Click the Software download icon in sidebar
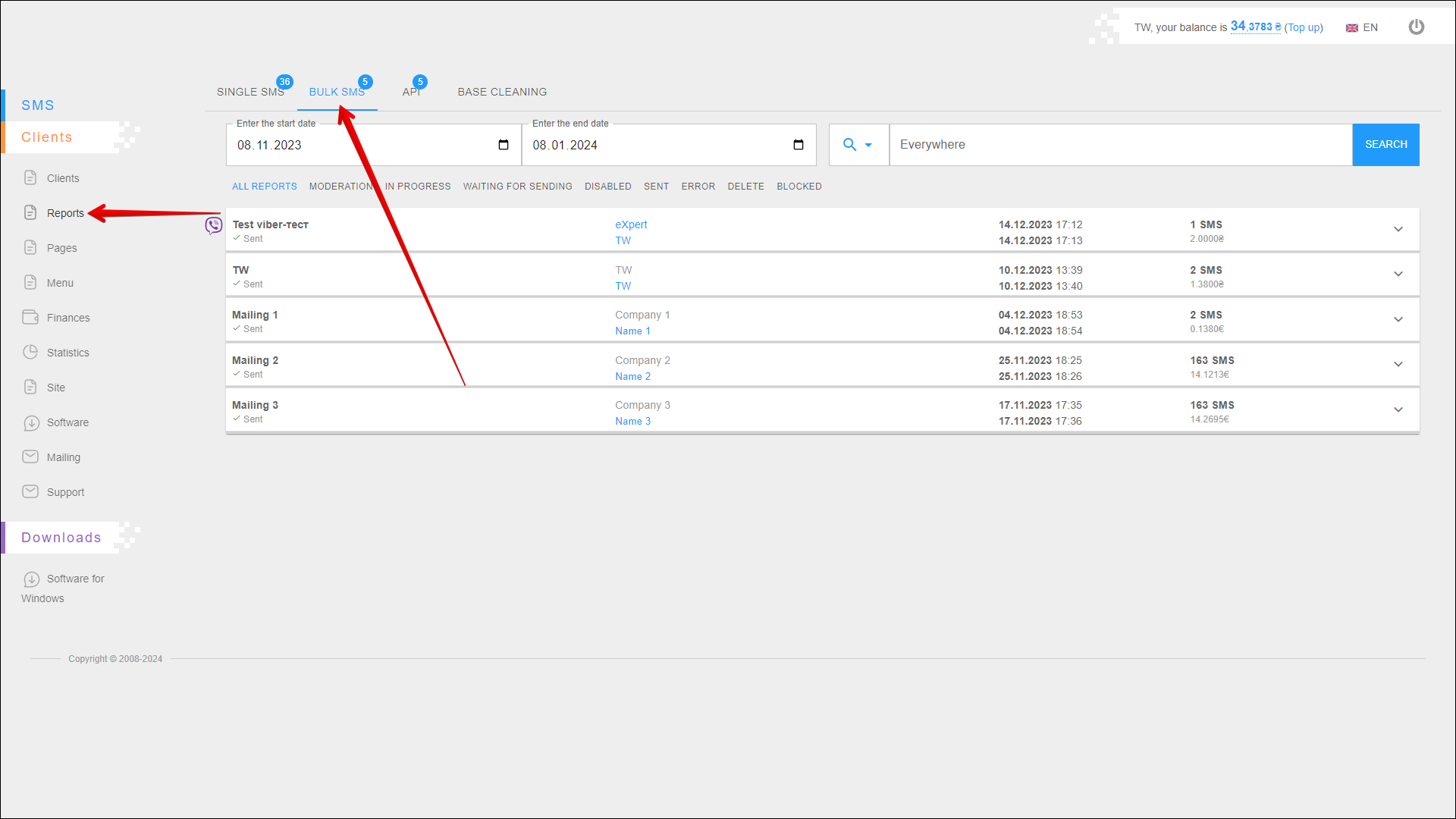Viewport: 1456px width, 819px height. pyautogui.click(x=31, y=422)
